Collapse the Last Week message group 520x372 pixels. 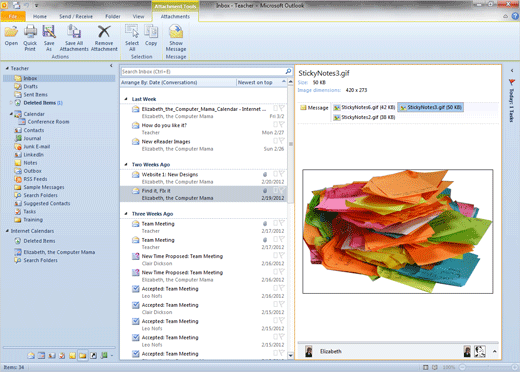pos(126,99)
